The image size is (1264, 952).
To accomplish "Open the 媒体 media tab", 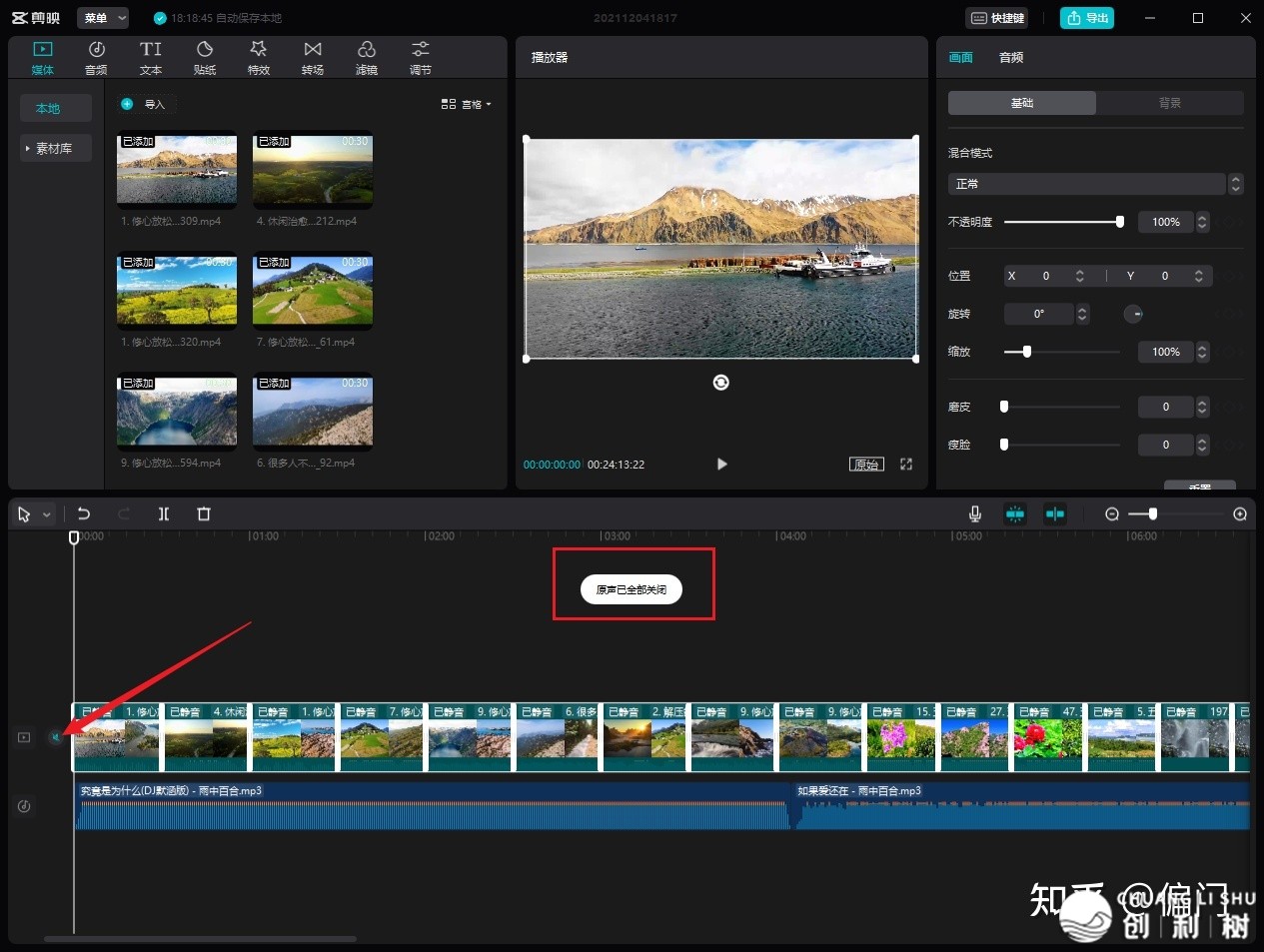I will tap(42, 58).
